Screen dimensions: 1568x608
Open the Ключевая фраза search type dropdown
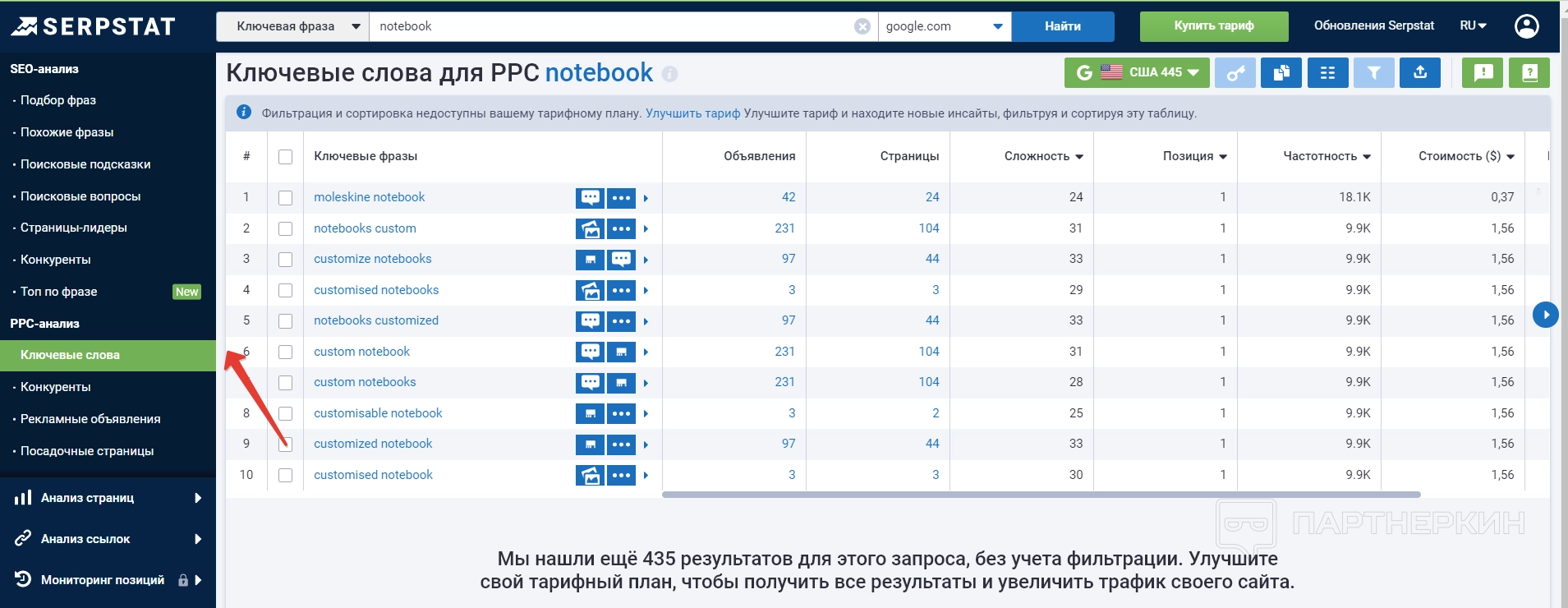tap(292, 26)
